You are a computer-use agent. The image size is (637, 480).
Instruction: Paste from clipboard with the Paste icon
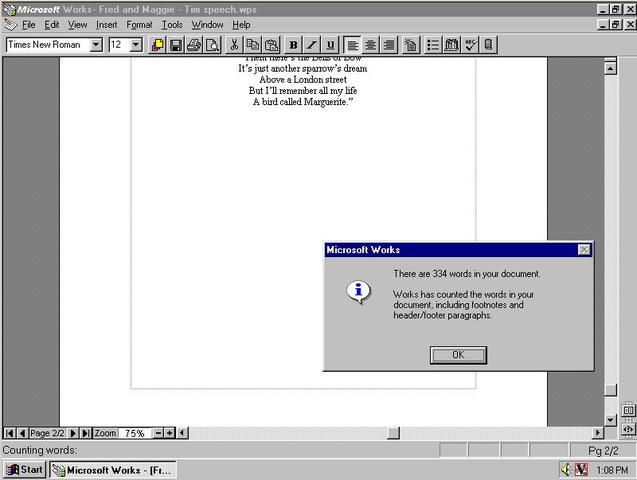pyautogui.click(x=271, y=45)
